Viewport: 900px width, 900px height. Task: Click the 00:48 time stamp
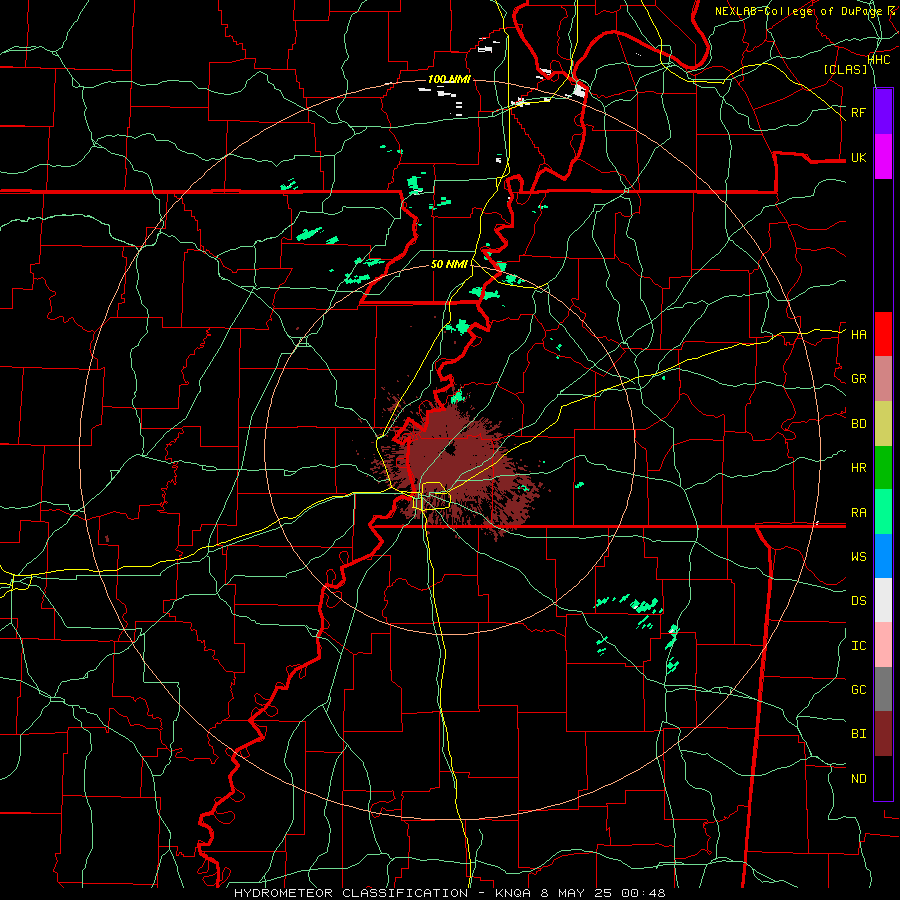point(643,893)
